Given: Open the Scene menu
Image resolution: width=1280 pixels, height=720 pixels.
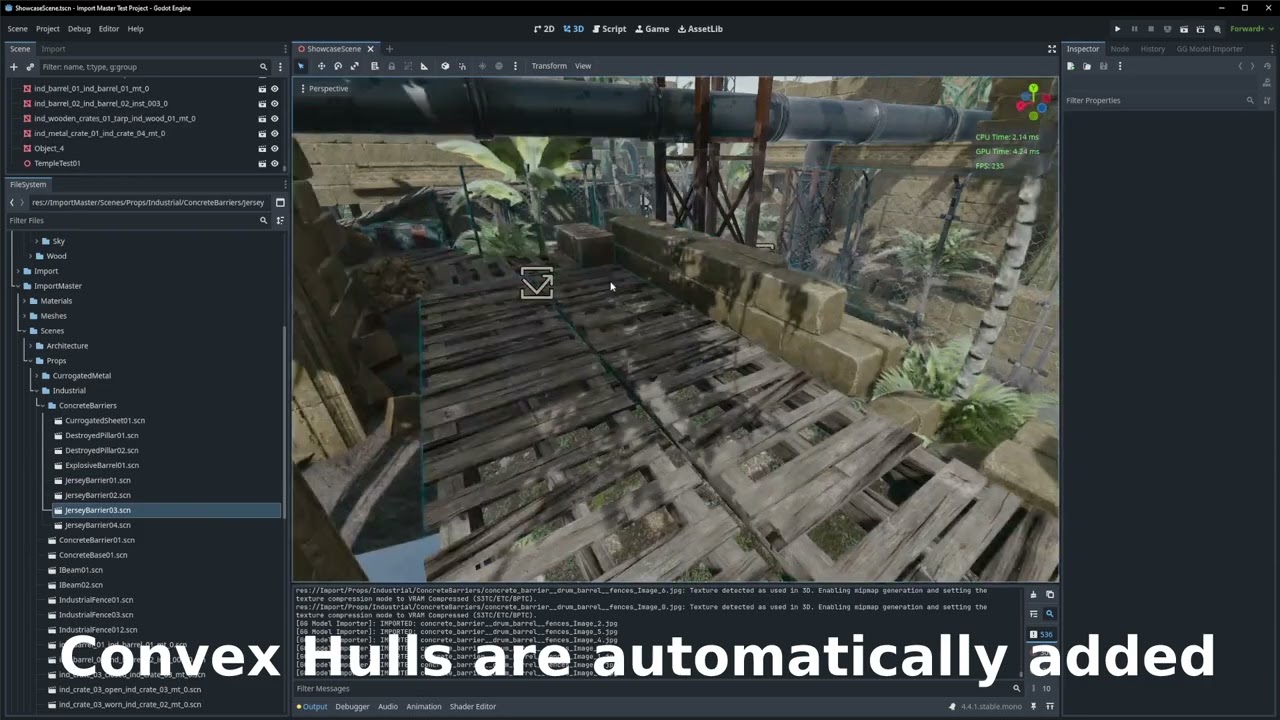Looking at the screenshot, I should click(18, 29).
